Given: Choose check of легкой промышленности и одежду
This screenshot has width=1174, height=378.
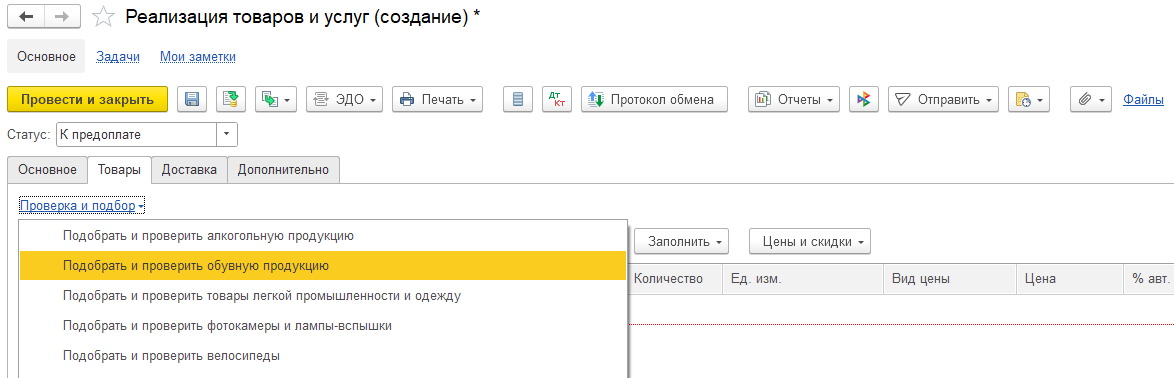Looking at the screenshot, I should (323, 296).
